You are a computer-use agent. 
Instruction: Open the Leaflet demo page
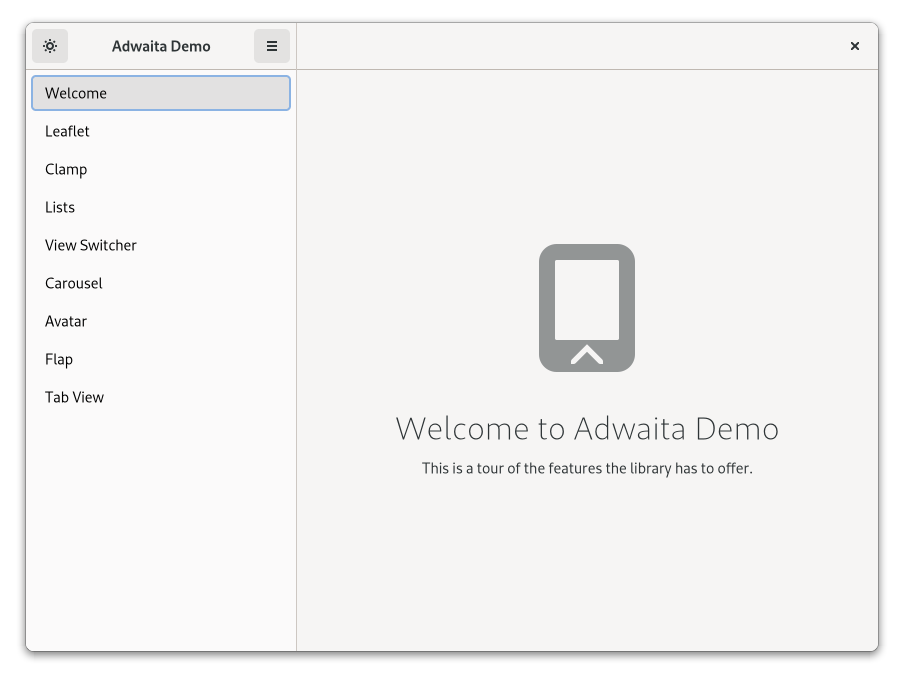click(161, 131)
